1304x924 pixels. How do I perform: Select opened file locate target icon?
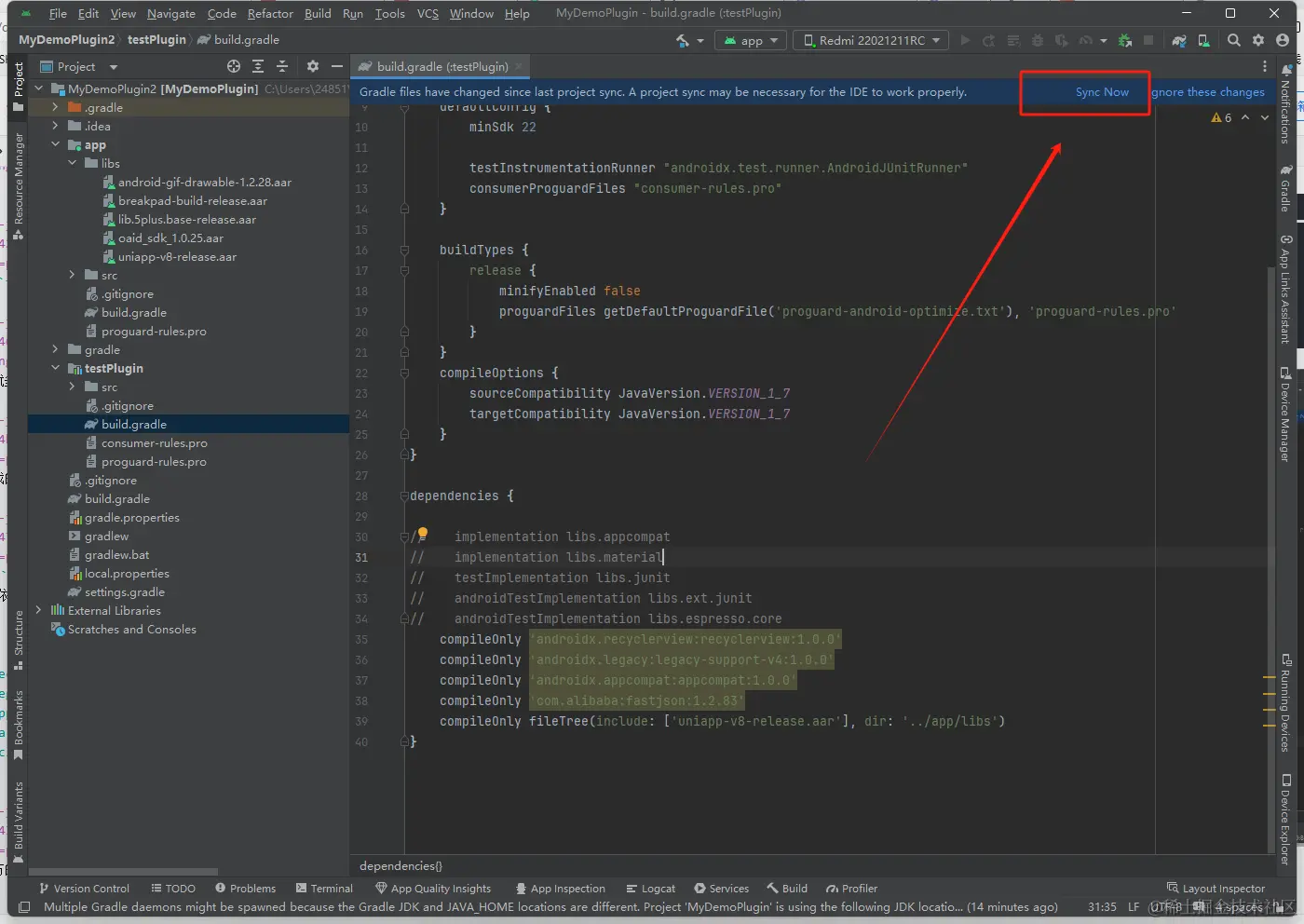coord(234,66)
